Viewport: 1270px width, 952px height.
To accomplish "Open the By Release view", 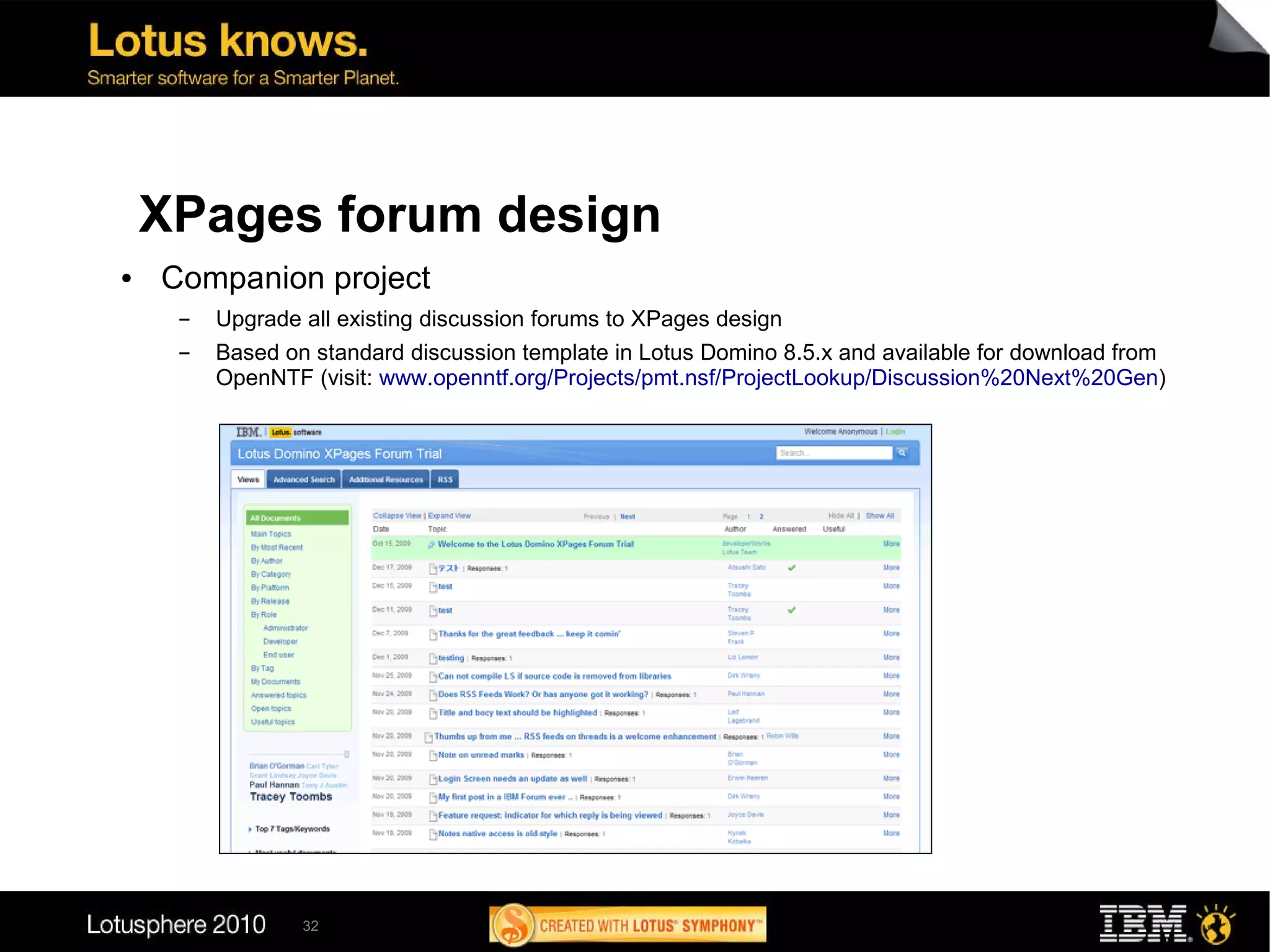I will pyautogui.click(x=270, y=601).
